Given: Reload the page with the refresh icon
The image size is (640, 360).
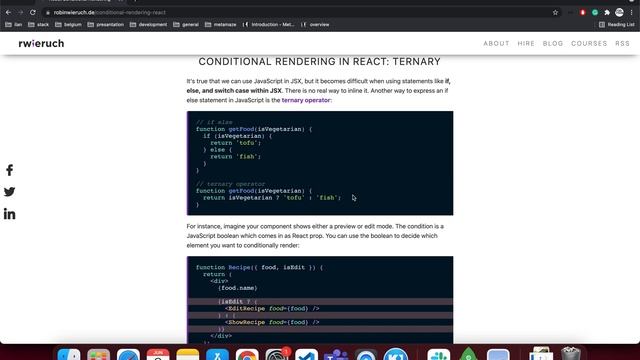Looking at the screenshot, I should [33, 13].
